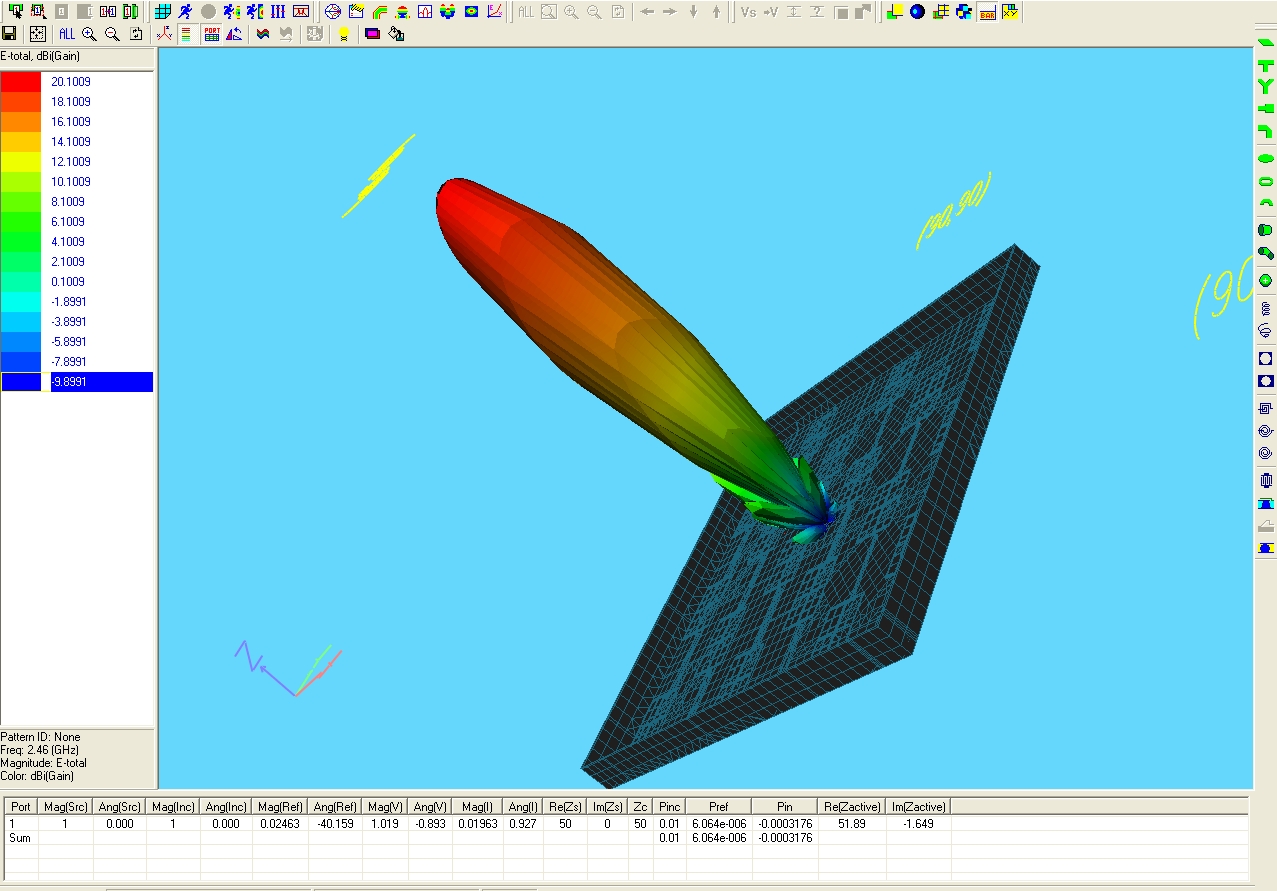Click the green Y-shaped icon in right sidebar
Image resolution: width=1277 pixels, height=891 pixels.
click(x=1265, y=86)
